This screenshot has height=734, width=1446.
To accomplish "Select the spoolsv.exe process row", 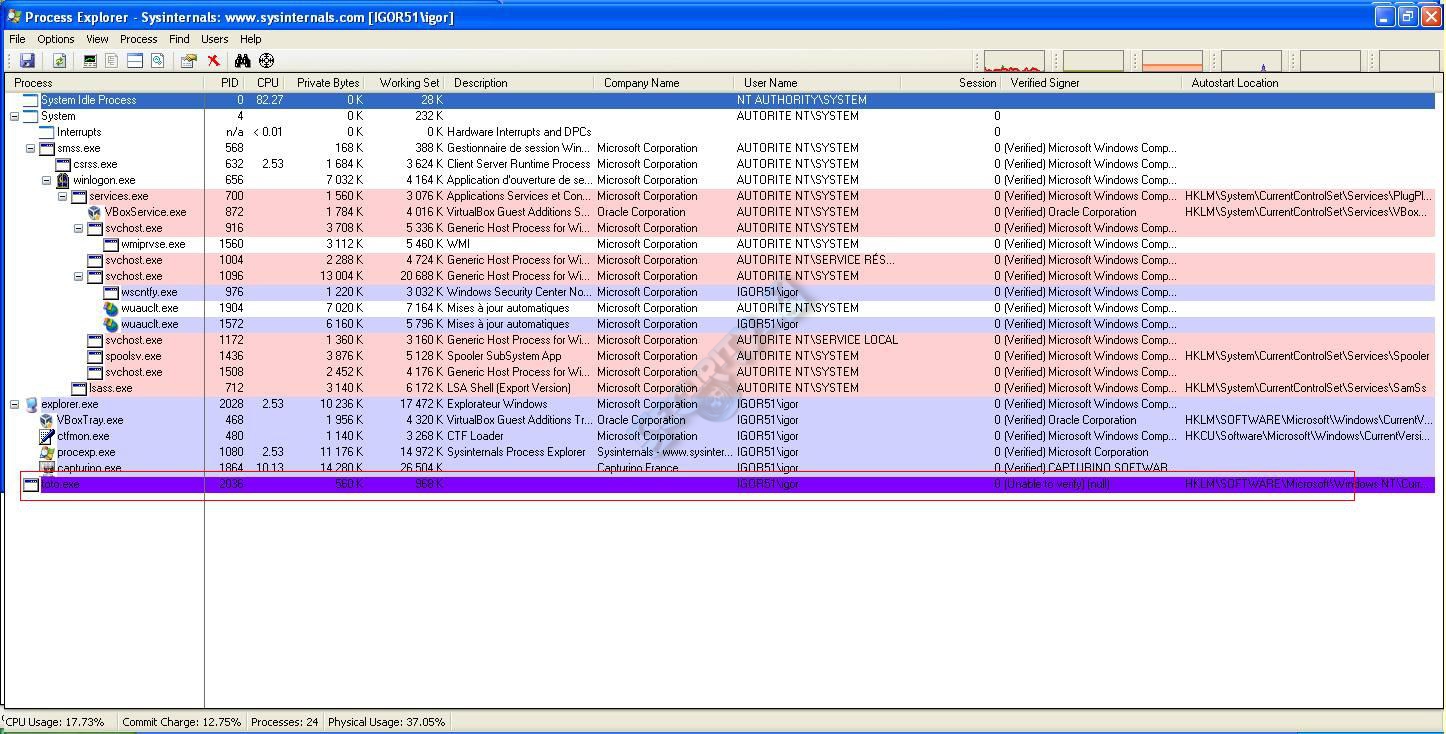I will (x=720, y=356).
